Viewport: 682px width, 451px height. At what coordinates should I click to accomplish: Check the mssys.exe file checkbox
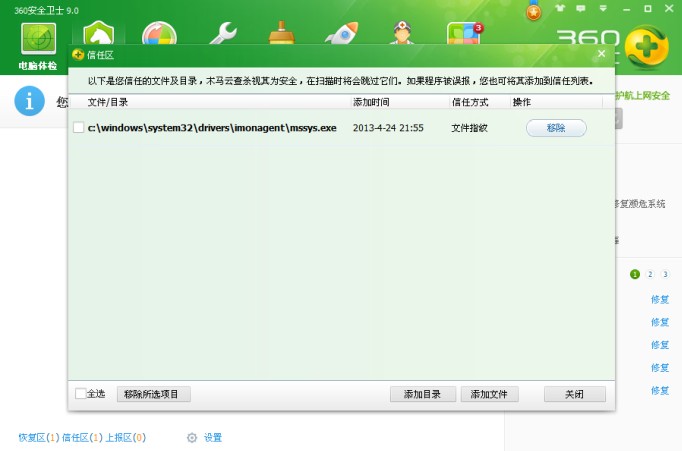click(79, 128)
